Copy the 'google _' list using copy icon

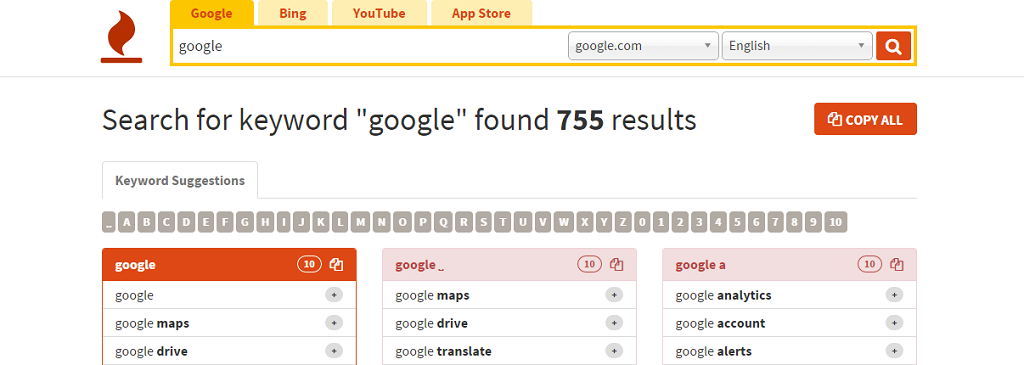616,264
